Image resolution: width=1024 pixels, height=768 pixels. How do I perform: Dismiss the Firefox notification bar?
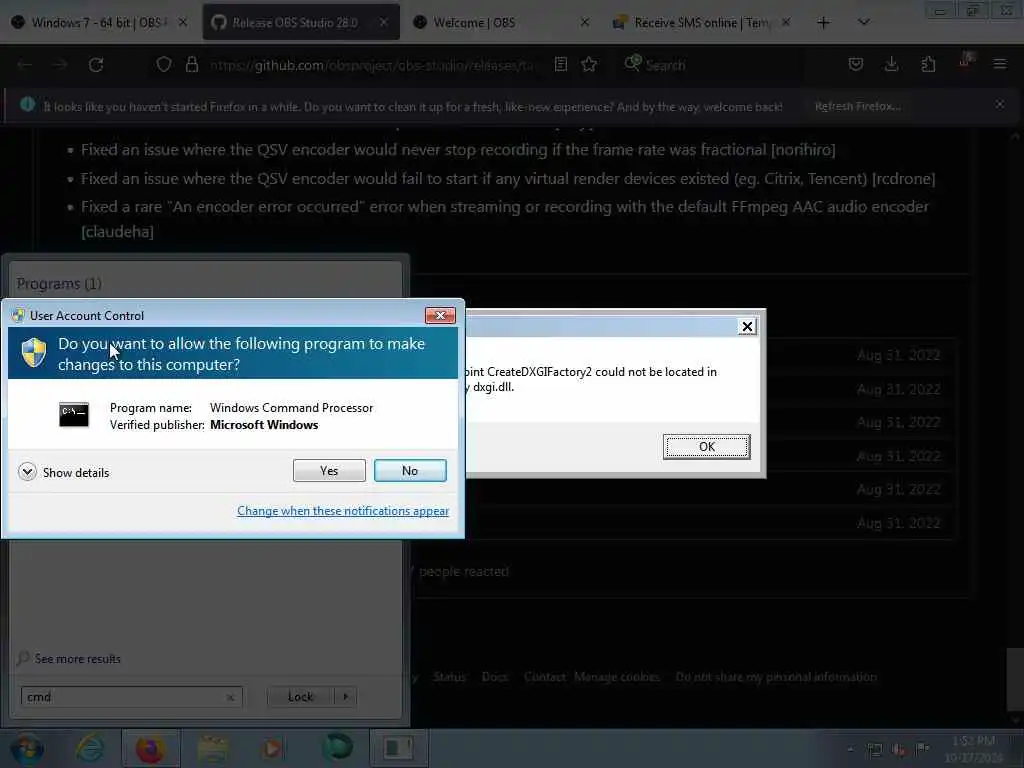pyautogui.click(x=999, y=104)
